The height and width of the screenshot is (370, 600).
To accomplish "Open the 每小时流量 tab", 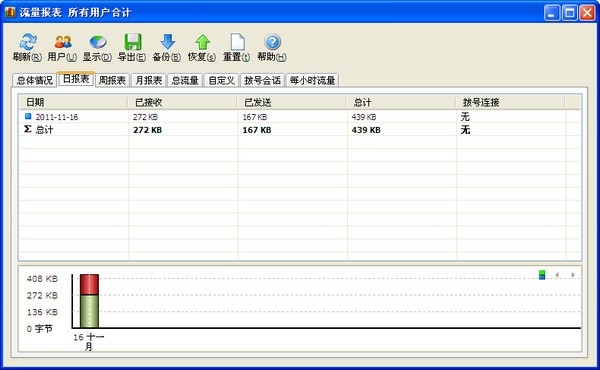I will 312,80.
